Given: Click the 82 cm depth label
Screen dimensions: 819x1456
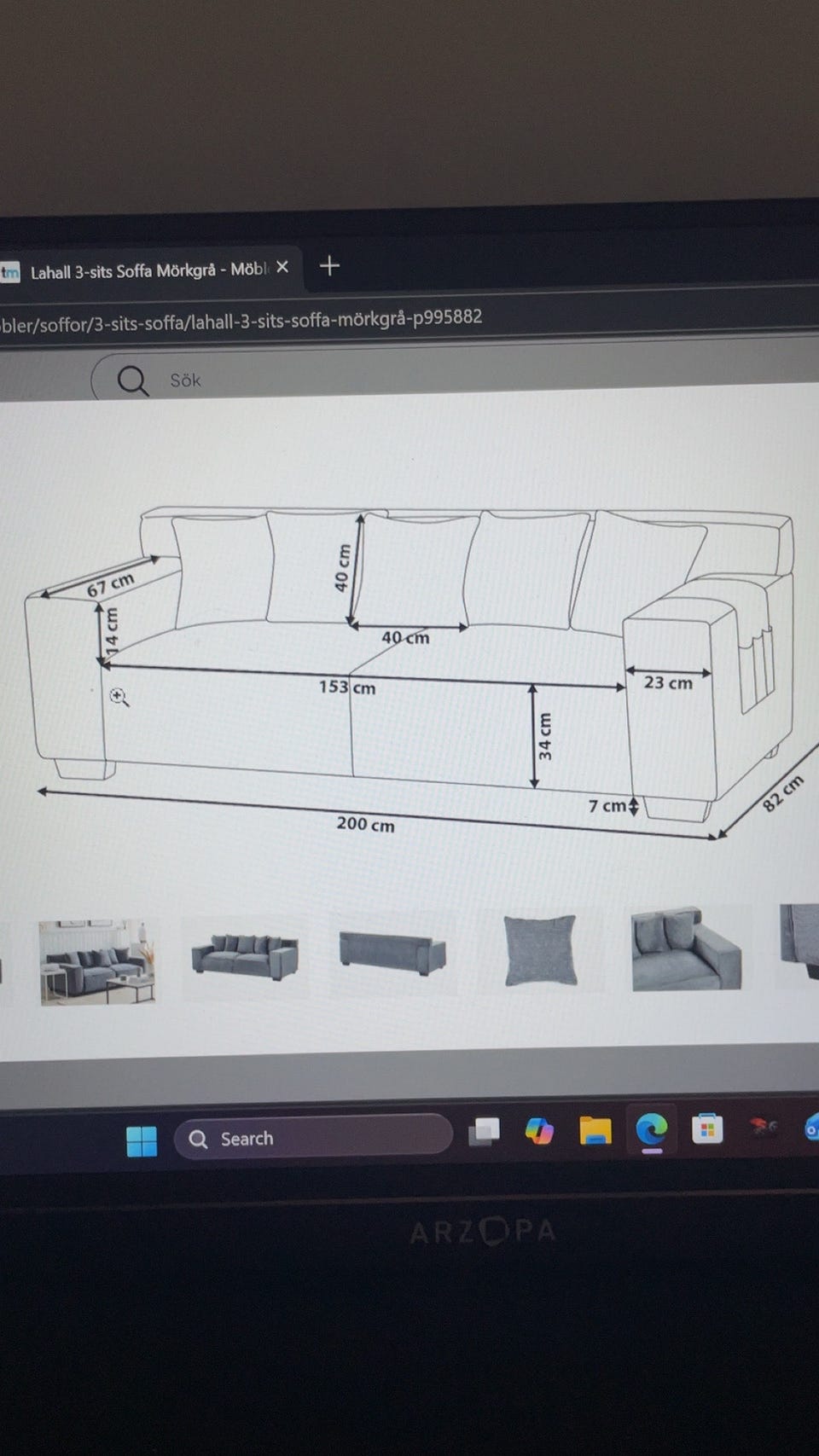Looking at the screenshot, I should coord(783,793).
